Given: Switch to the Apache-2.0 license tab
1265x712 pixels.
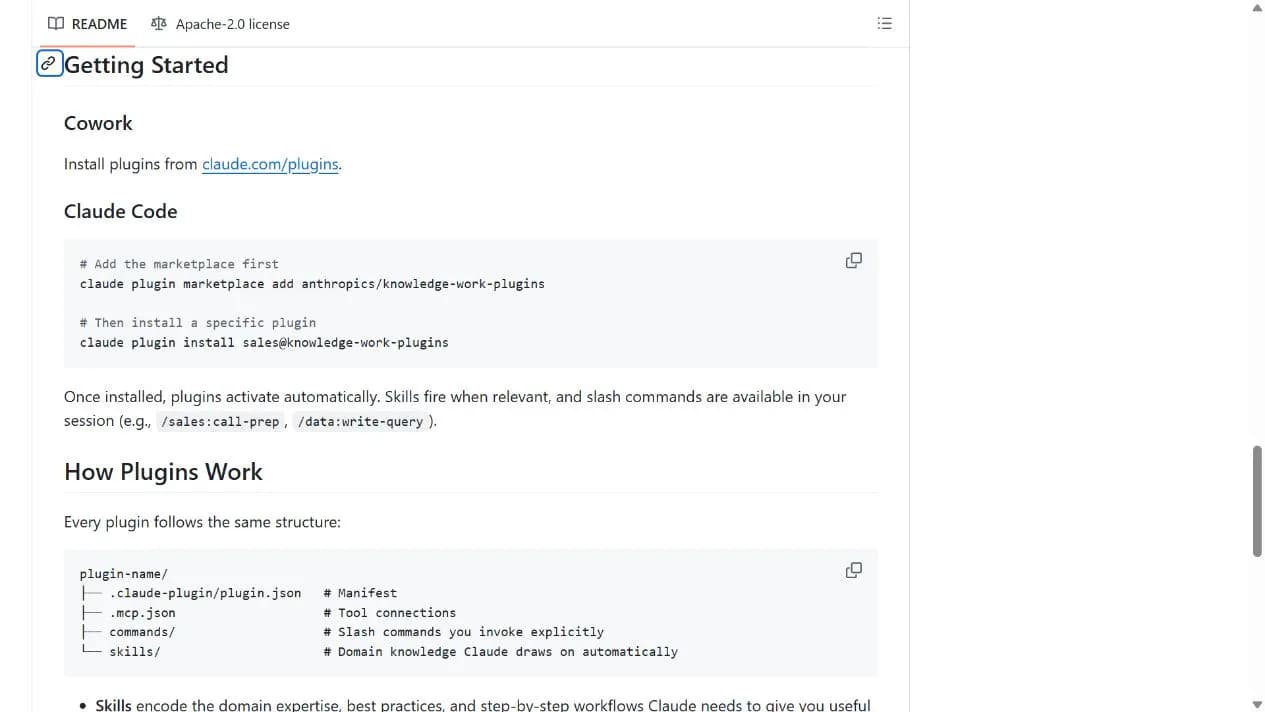Looking at the screenshot, I should 219,24.
